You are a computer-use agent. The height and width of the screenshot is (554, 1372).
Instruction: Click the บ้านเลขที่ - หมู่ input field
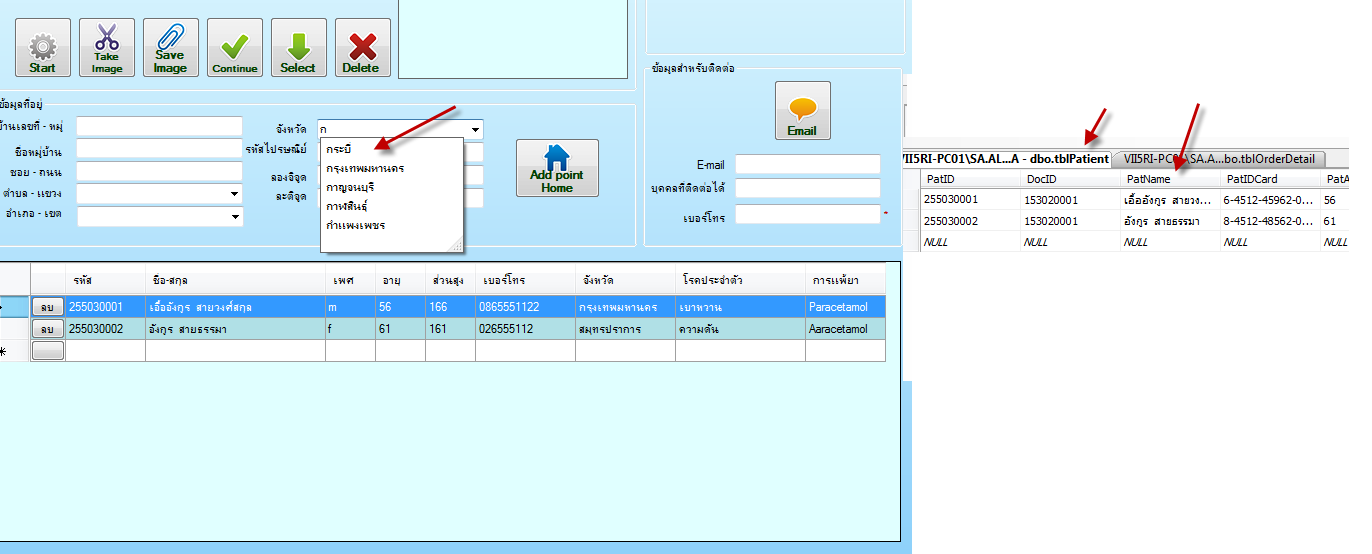tap(159, 126)
